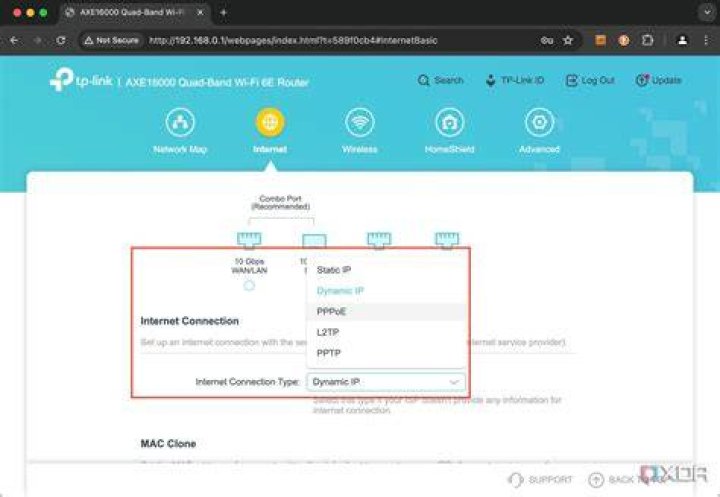This screenshot has width=720, height=497.
Task: Select the Internet globe icon
Action: point(270,123)
